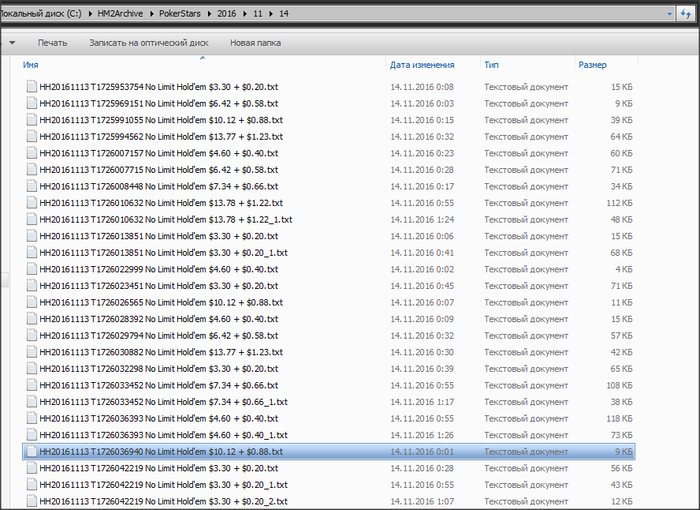Click date 14.11.2016 0:03 in T1725969151 row
Screen dimensions: 700x510
[x=422, y=103]
